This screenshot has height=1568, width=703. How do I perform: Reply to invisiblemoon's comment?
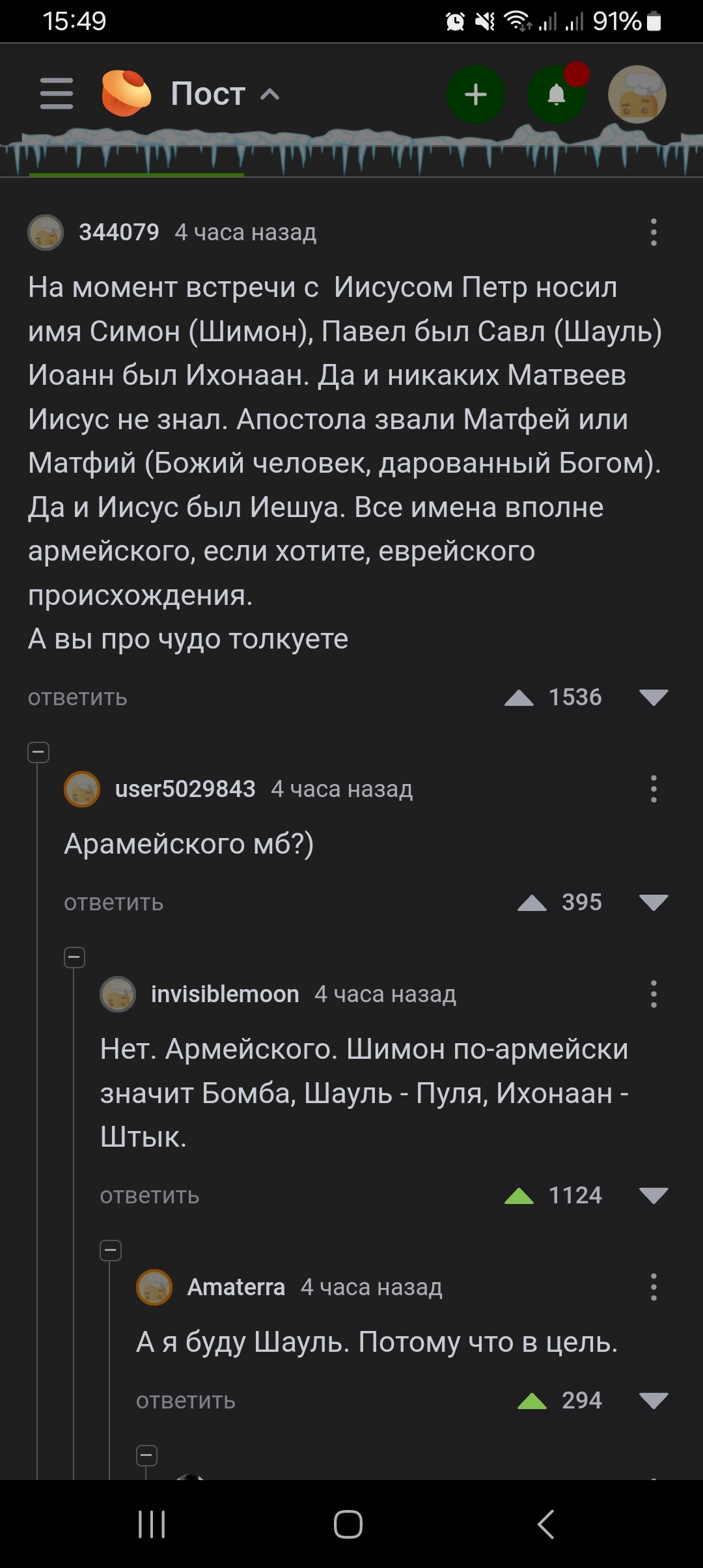(150, 1196)
